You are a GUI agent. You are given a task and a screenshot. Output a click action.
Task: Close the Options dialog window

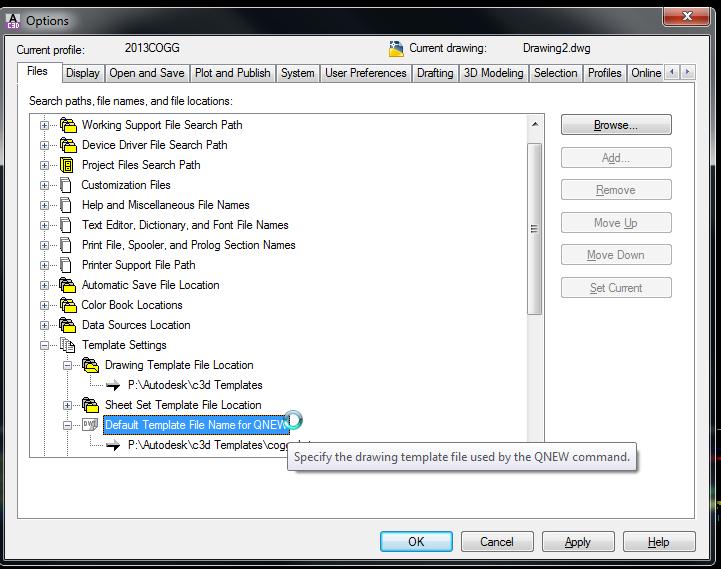[686, 17]
